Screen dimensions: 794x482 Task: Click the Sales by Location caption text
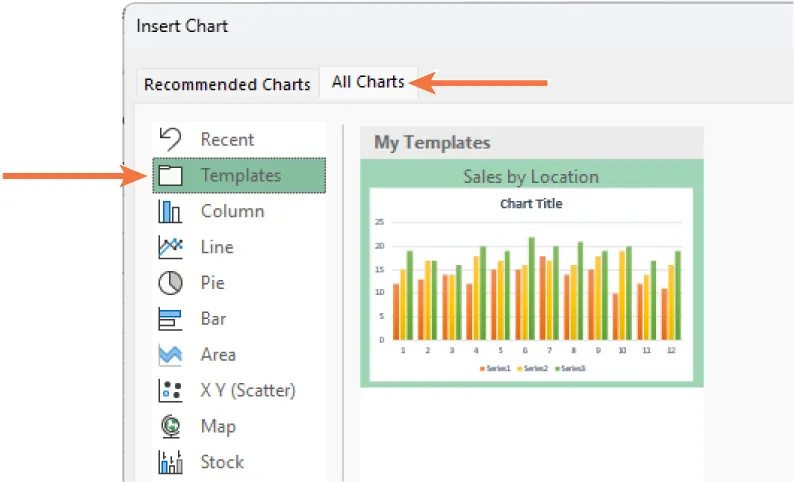point(531,177)
